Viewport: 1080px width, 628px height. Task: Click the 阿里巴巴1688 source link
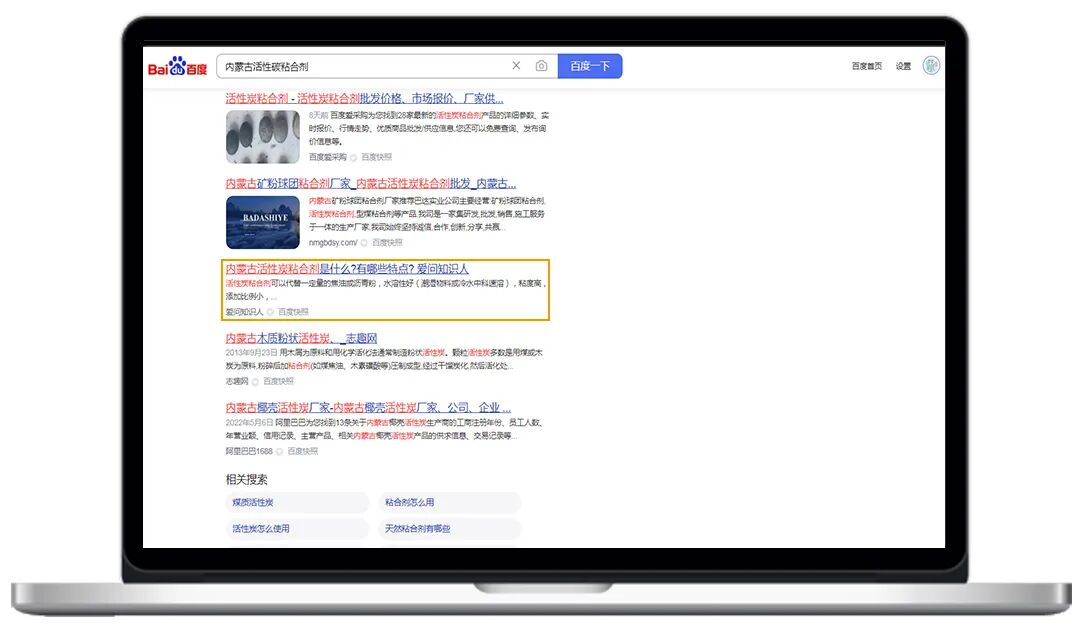[249, 451]
